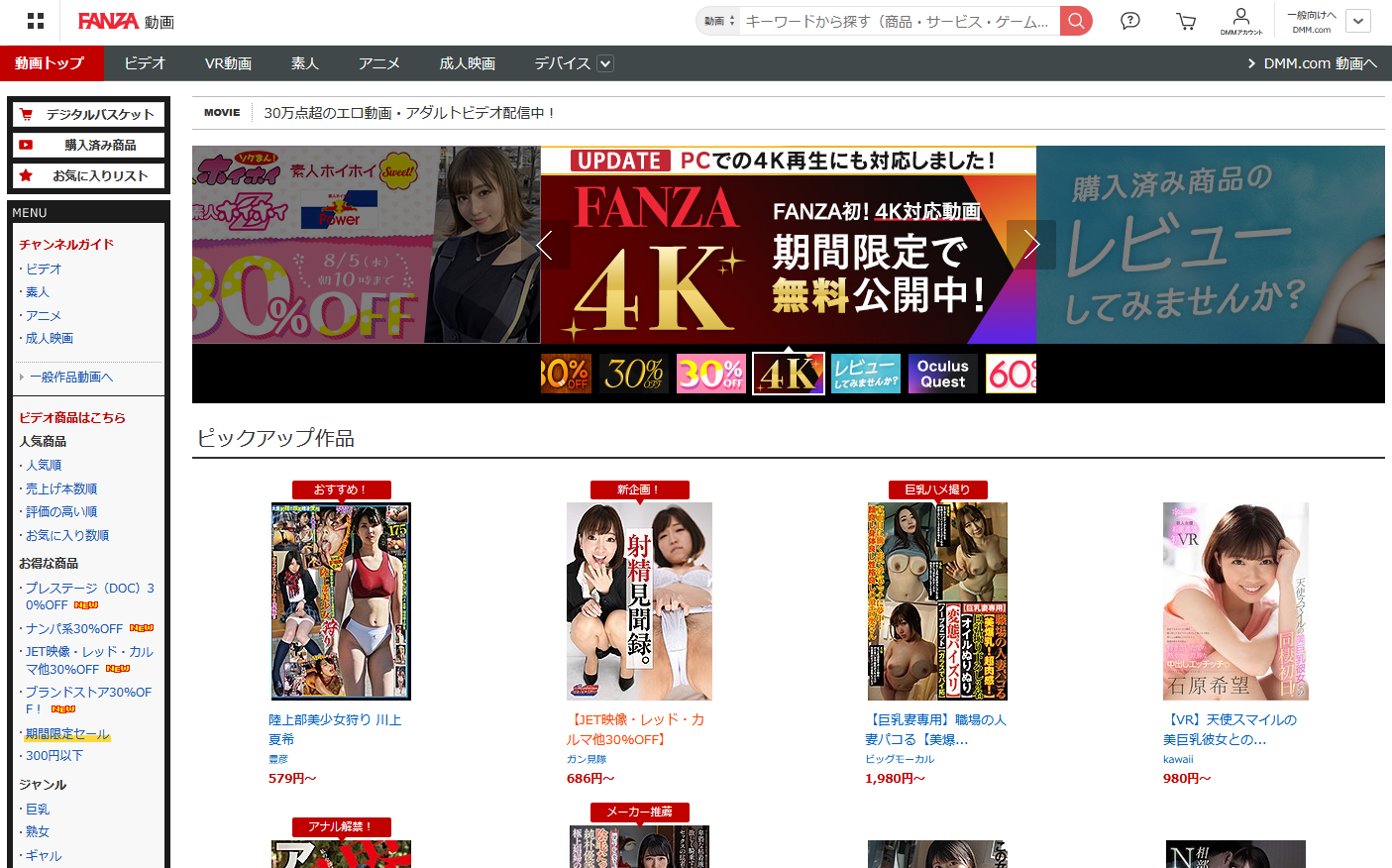
Task: Open the 300円以下 link
Action: pyautogui.click(x=54, y=755)
